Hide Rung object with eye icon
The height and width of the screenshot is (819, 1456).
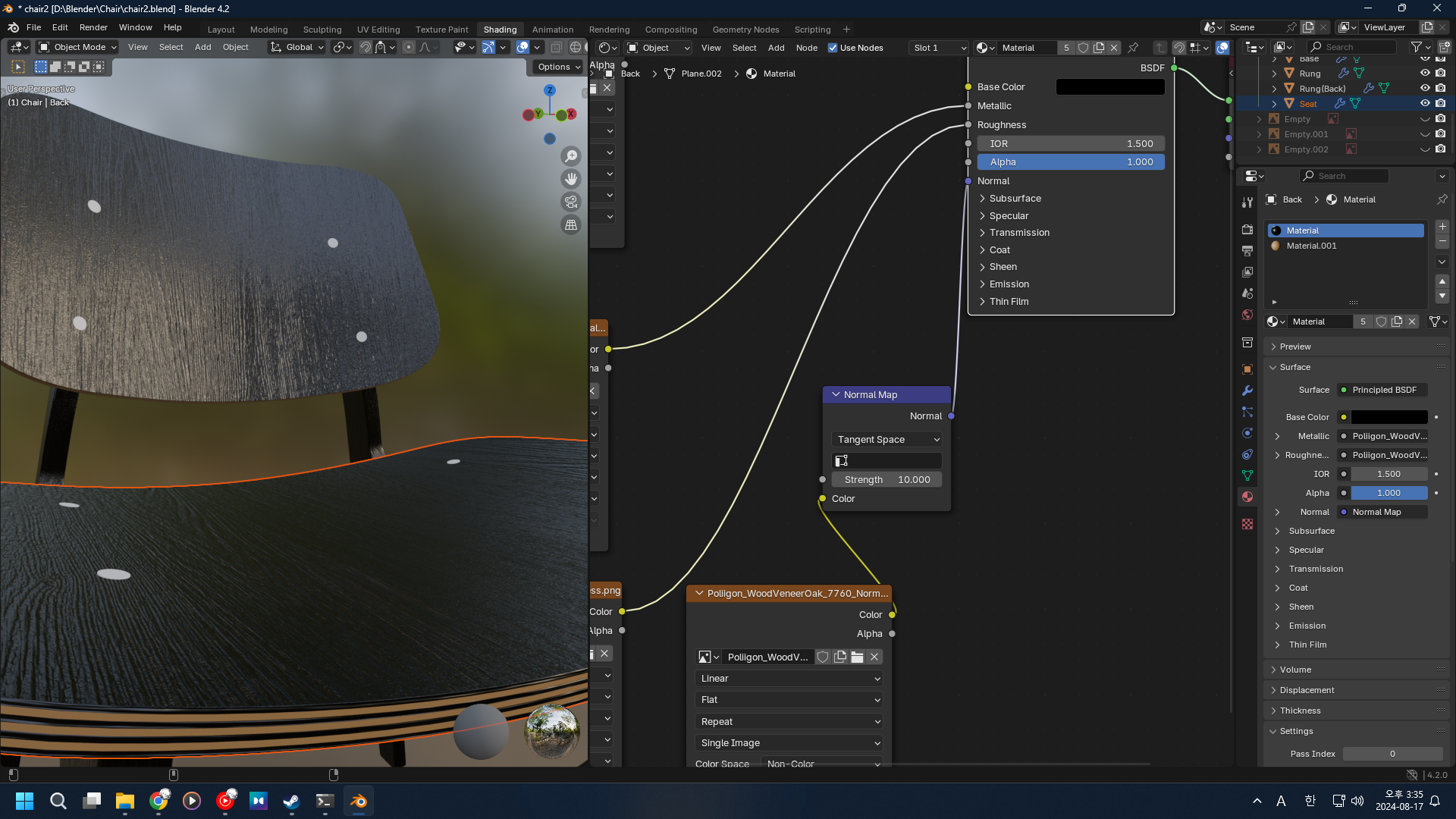(1425, 74)
